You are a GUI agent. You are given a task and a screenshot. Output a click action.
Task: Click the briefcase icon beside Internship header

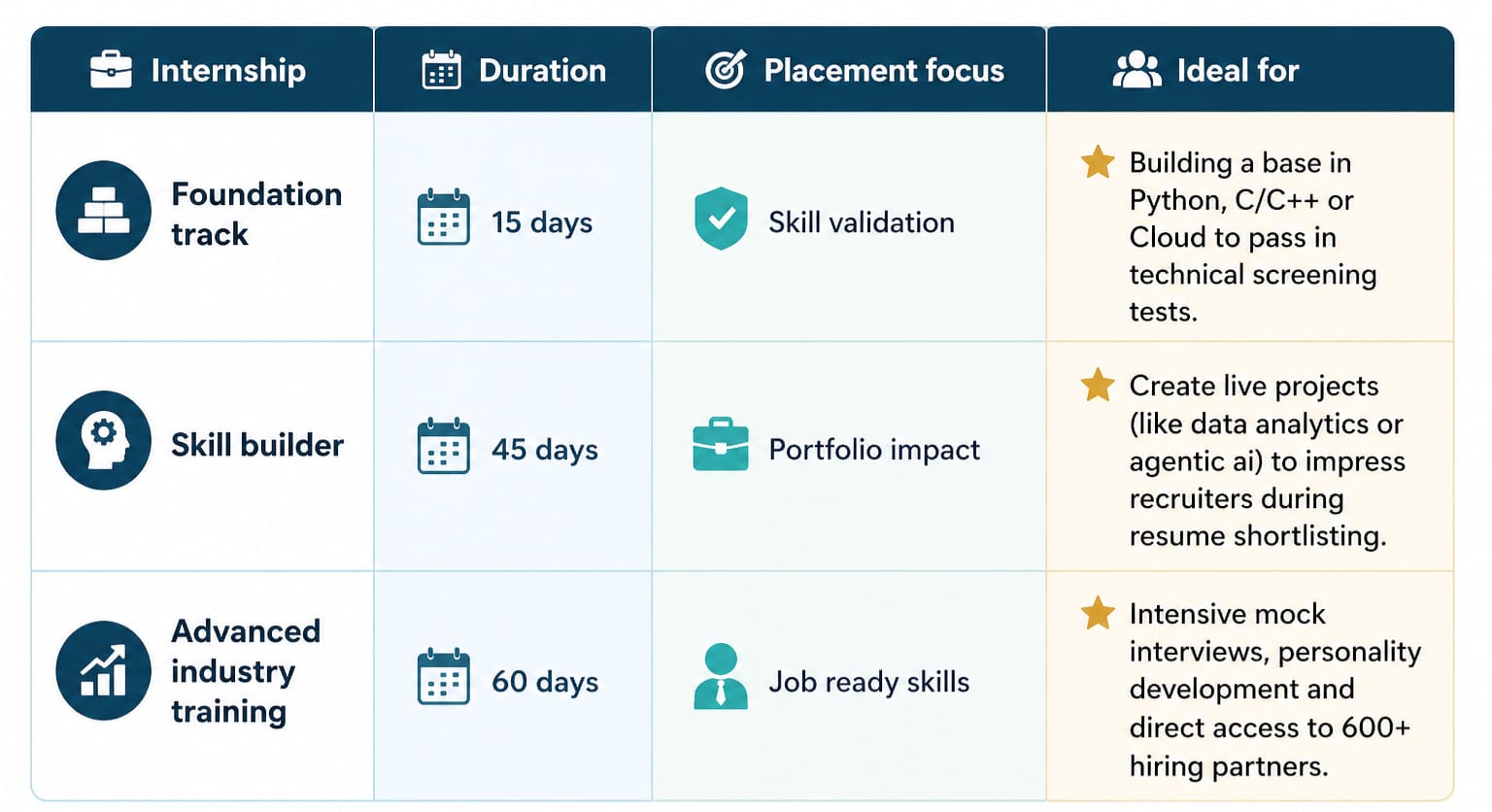[111, 70]
